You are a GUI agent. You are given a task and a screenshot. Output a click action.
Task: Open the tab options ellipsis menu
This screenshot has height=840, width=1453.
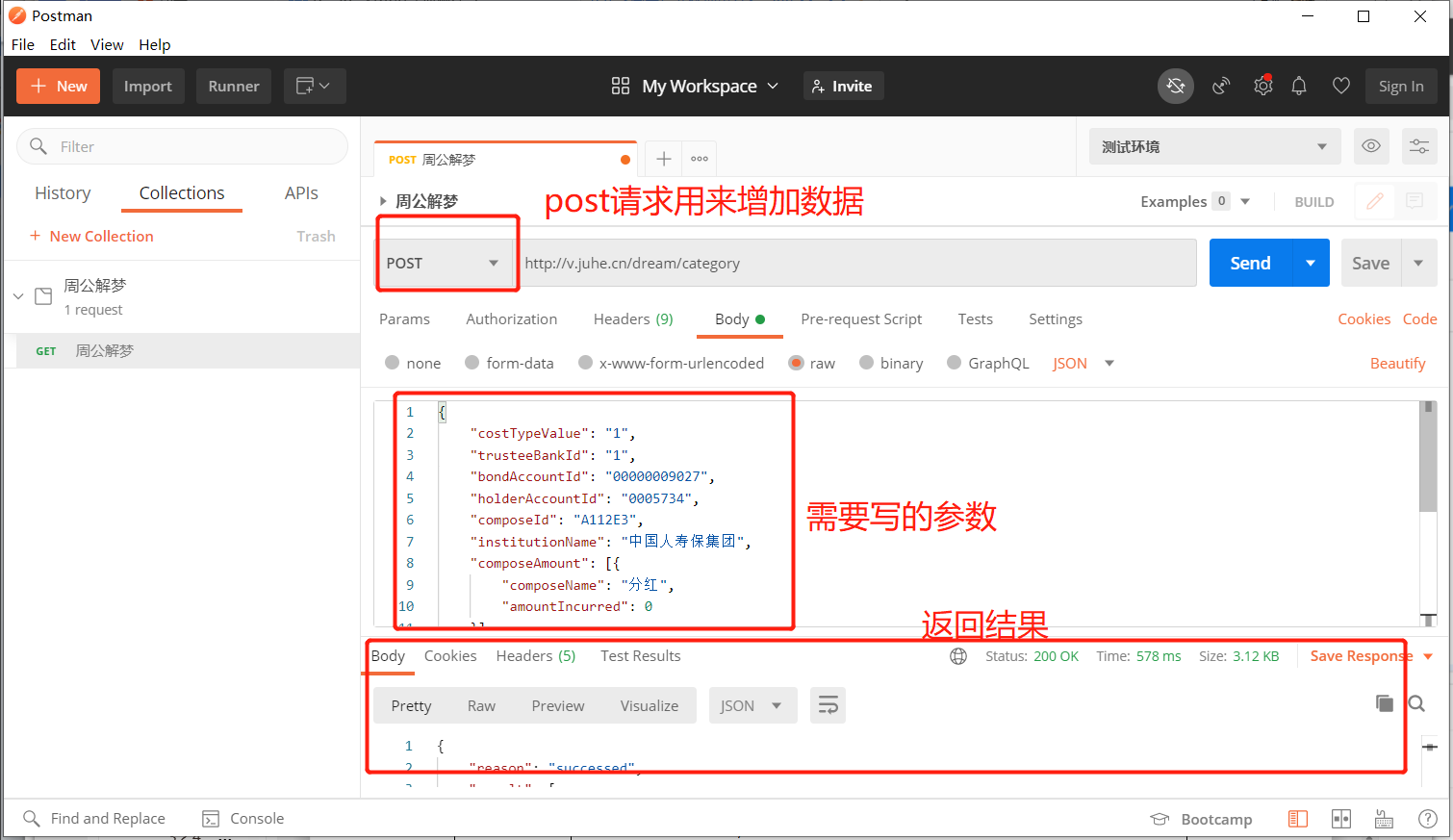tap(700, 159)
